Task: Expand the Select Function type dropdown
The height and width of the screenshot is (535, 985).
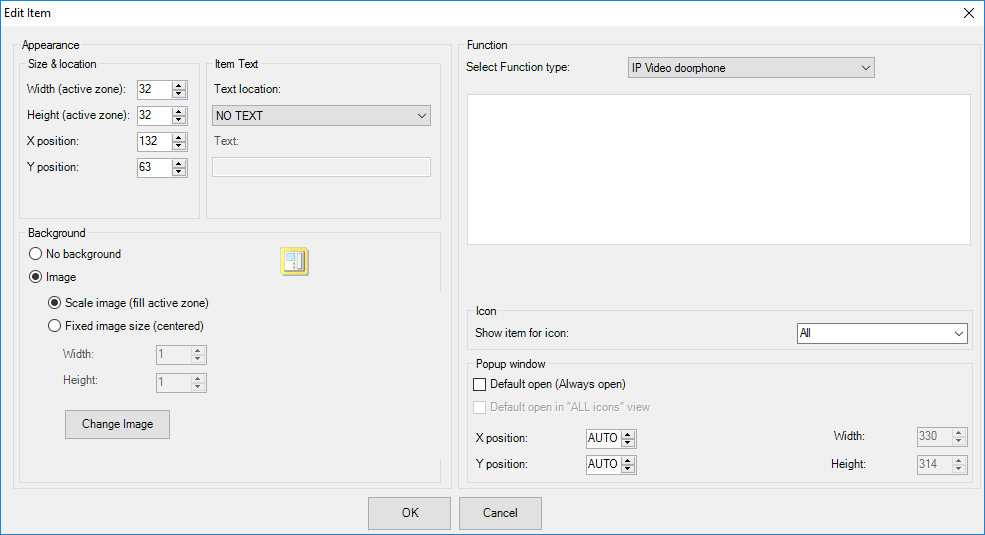Action: (750, 68)
